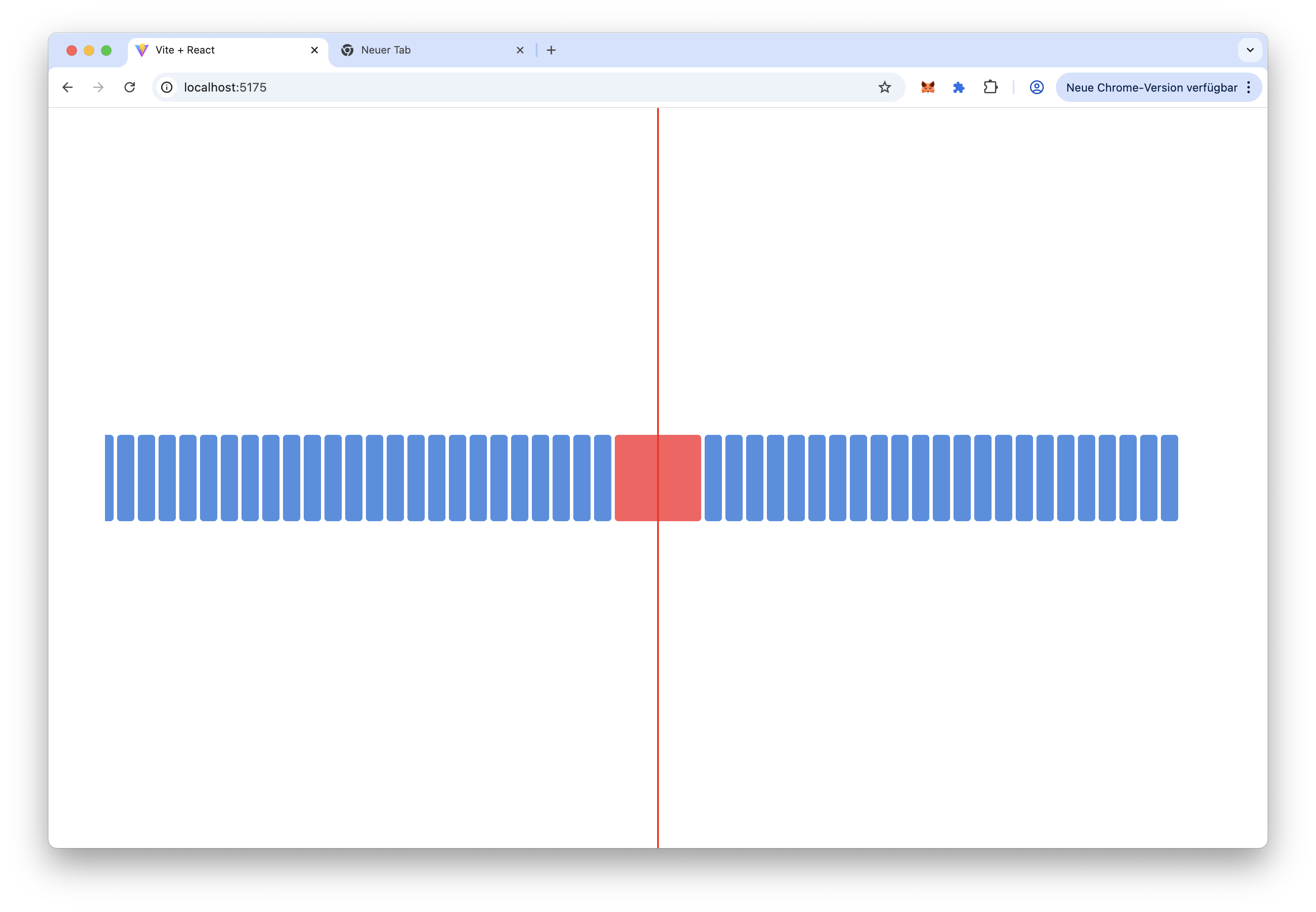Open the site information icon
The height and width of the screenshot is (912, 1316).
(x=166, y=87)
